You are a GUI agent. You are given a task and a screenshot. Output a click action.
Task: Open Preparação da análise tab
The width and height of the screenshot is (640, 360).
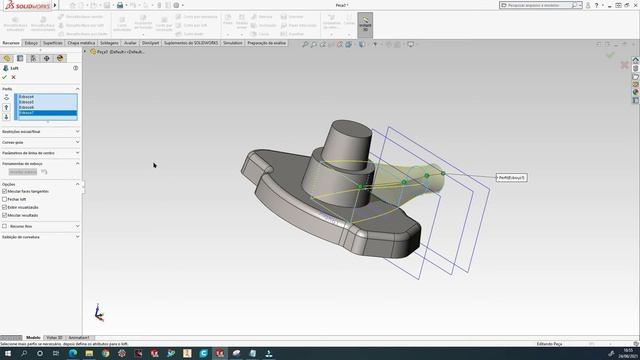(267, 43)
